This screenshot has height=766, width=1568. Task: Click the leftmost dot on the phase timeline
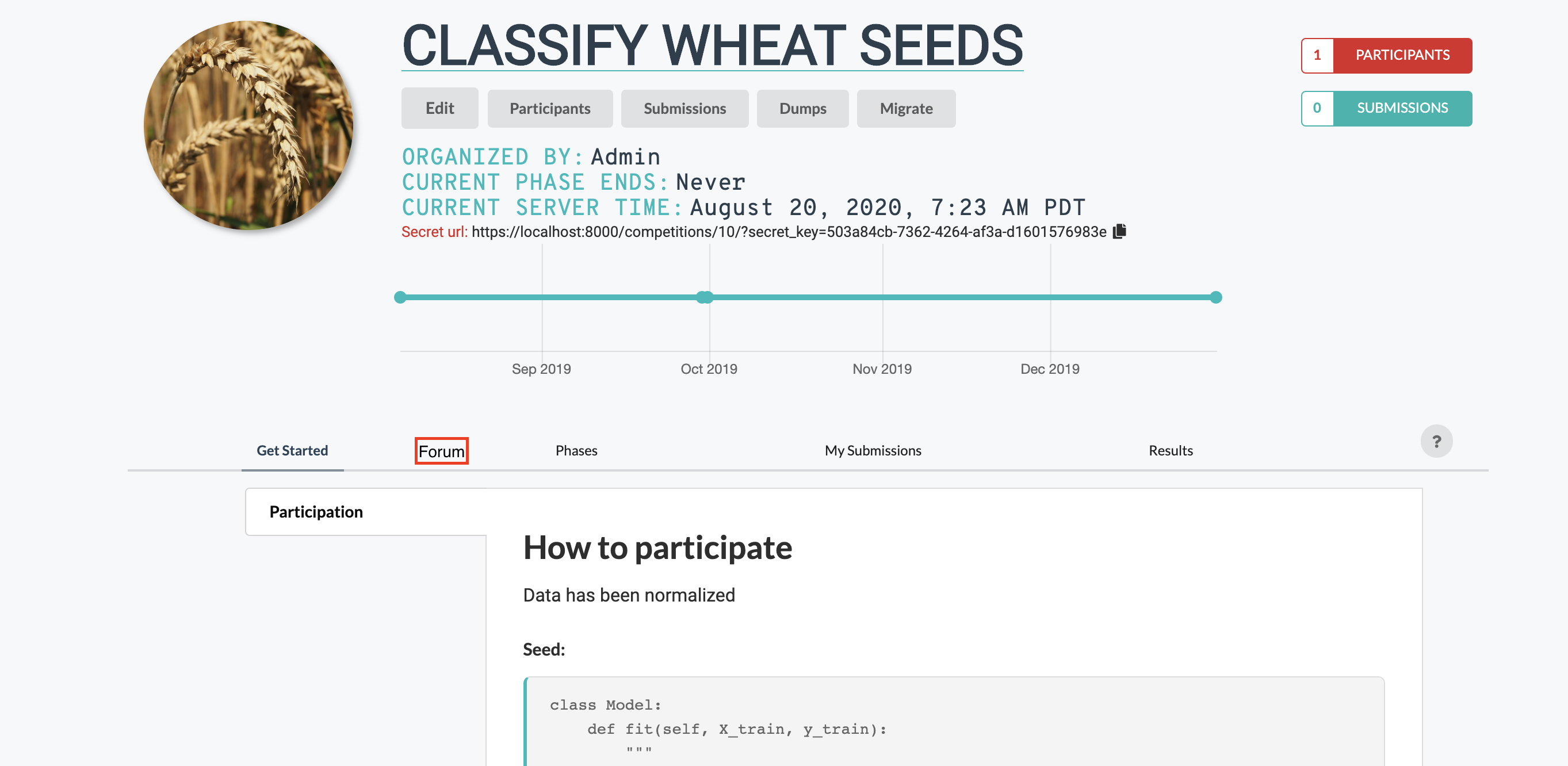400,297
